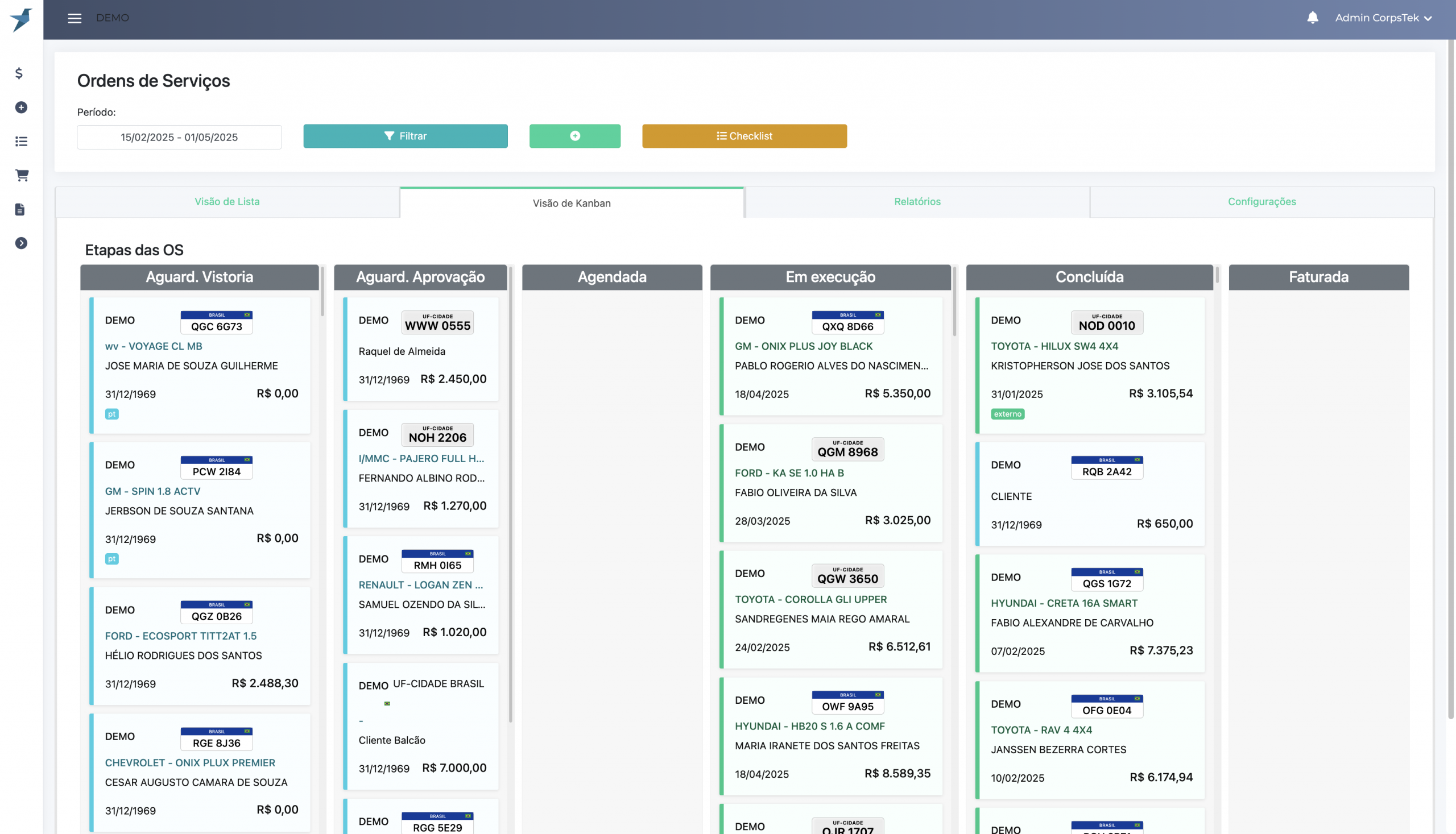
Task: Click the Filtrar button
Action: tap(405, 136)
